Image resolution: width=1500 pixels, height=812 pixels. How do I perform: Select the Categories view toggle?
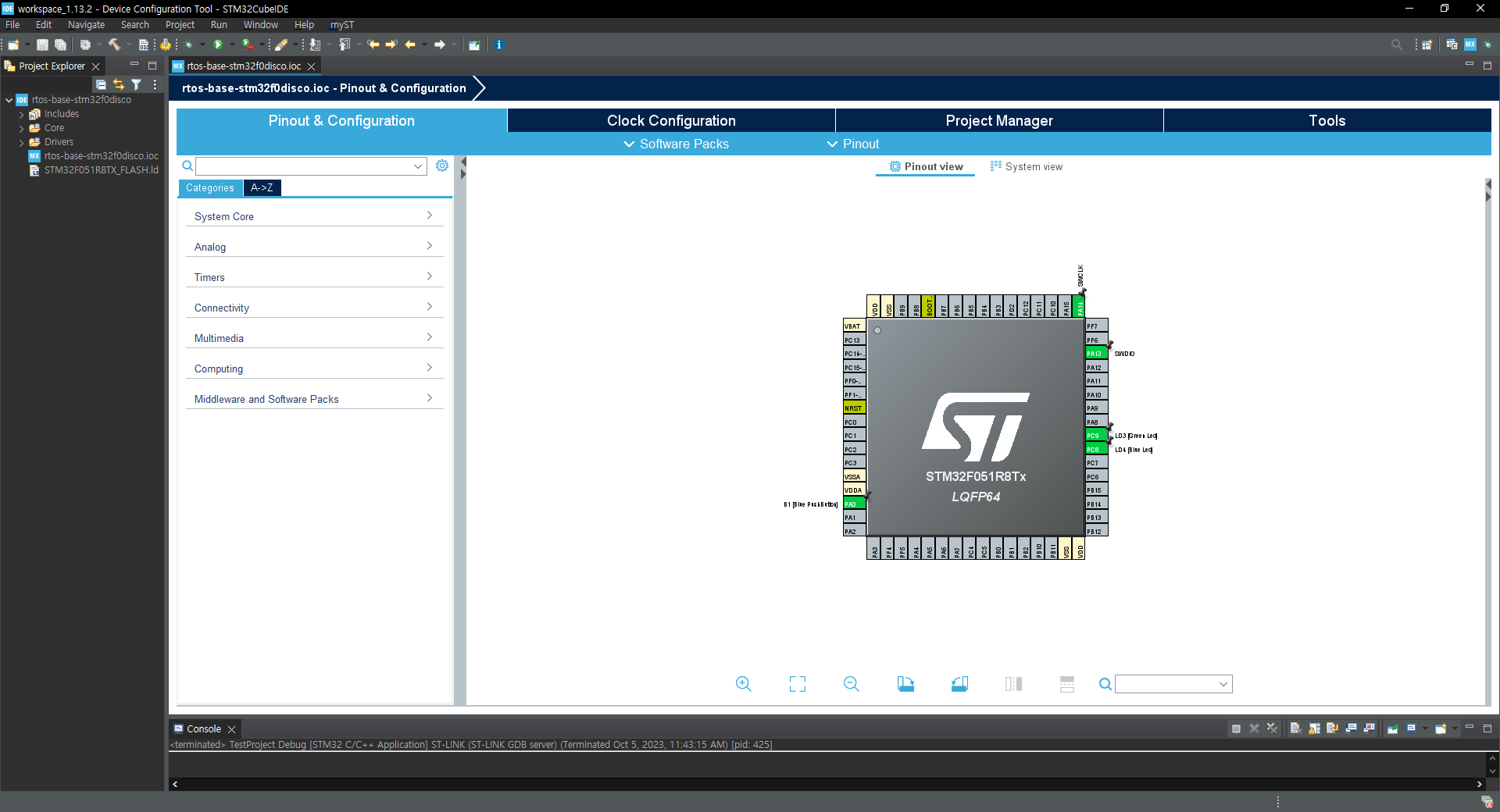[209, 187]
